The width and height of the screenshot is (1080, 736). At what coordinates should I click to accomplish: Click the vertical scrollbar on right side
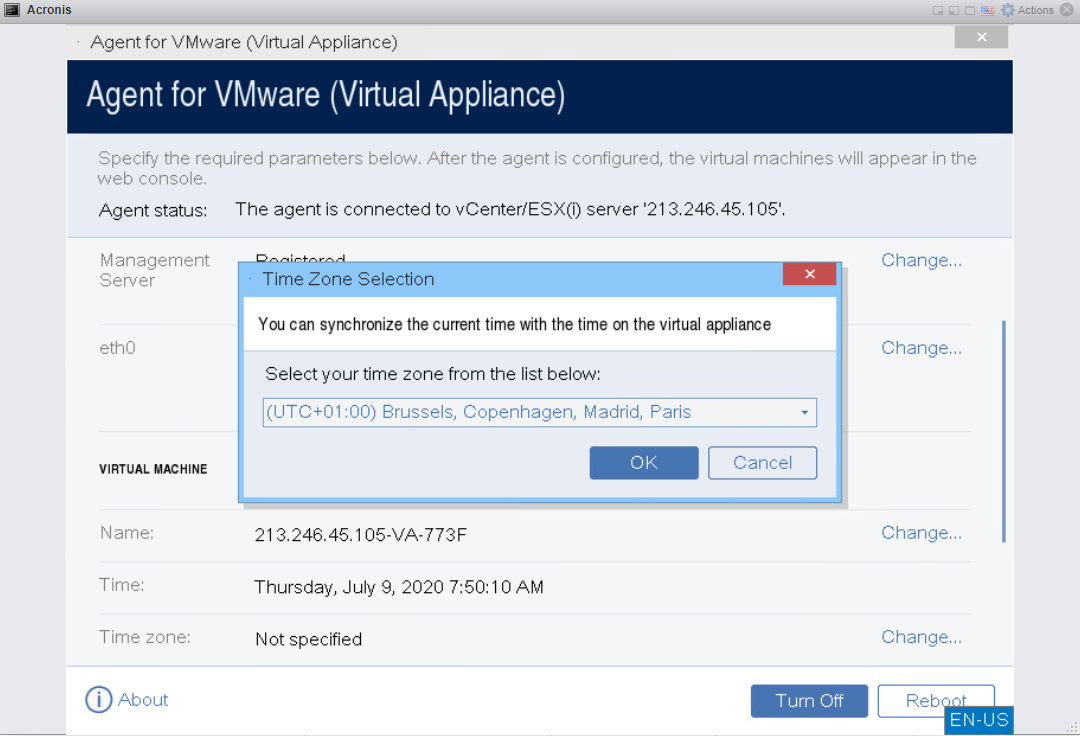click(x=1004, y=431)
